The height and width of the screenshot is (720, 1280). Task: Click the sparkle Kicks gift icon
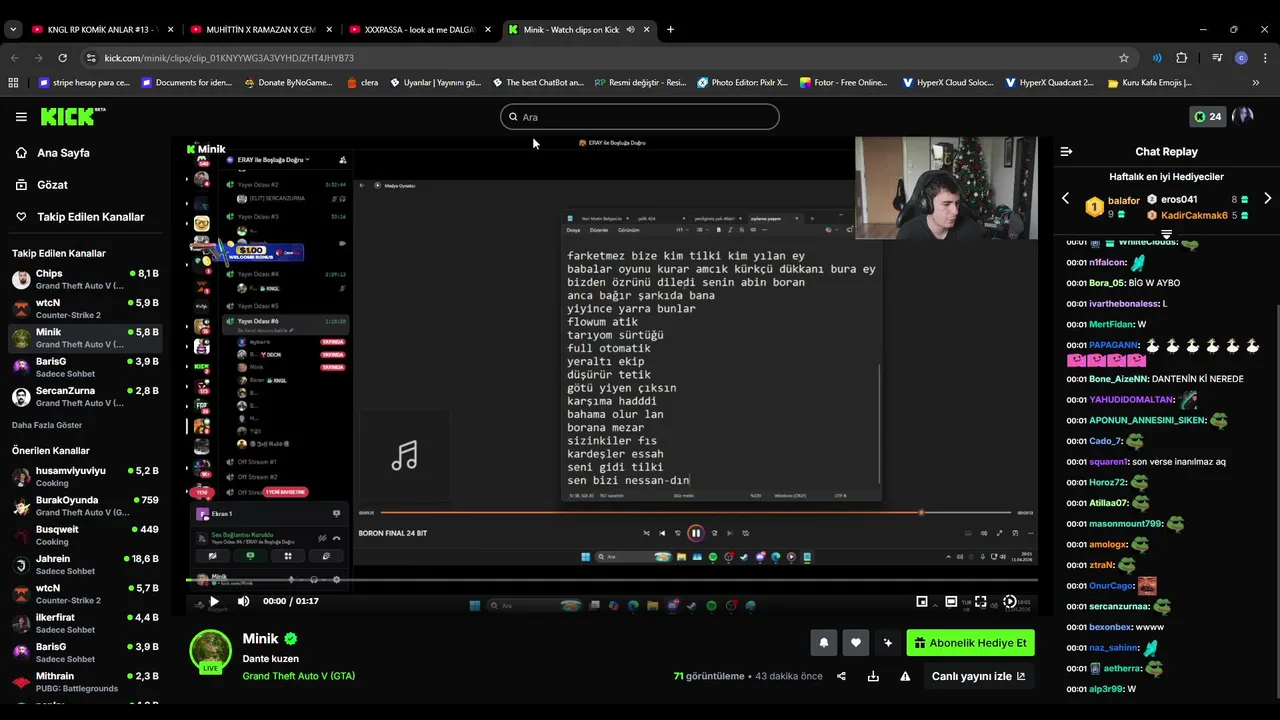click(887, 643)
